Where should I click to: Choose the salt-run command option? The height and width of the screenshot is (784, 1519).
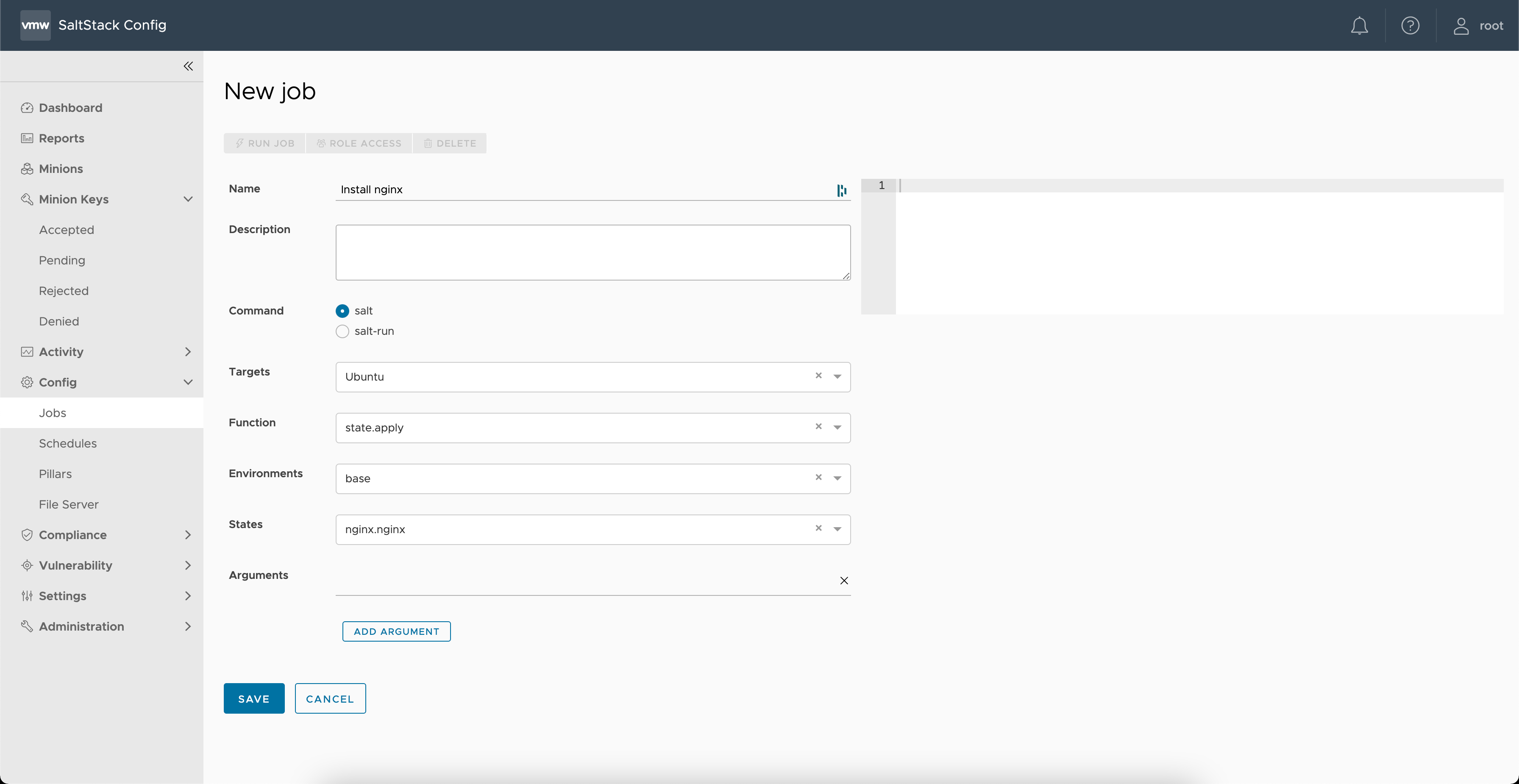coord(342,331)
